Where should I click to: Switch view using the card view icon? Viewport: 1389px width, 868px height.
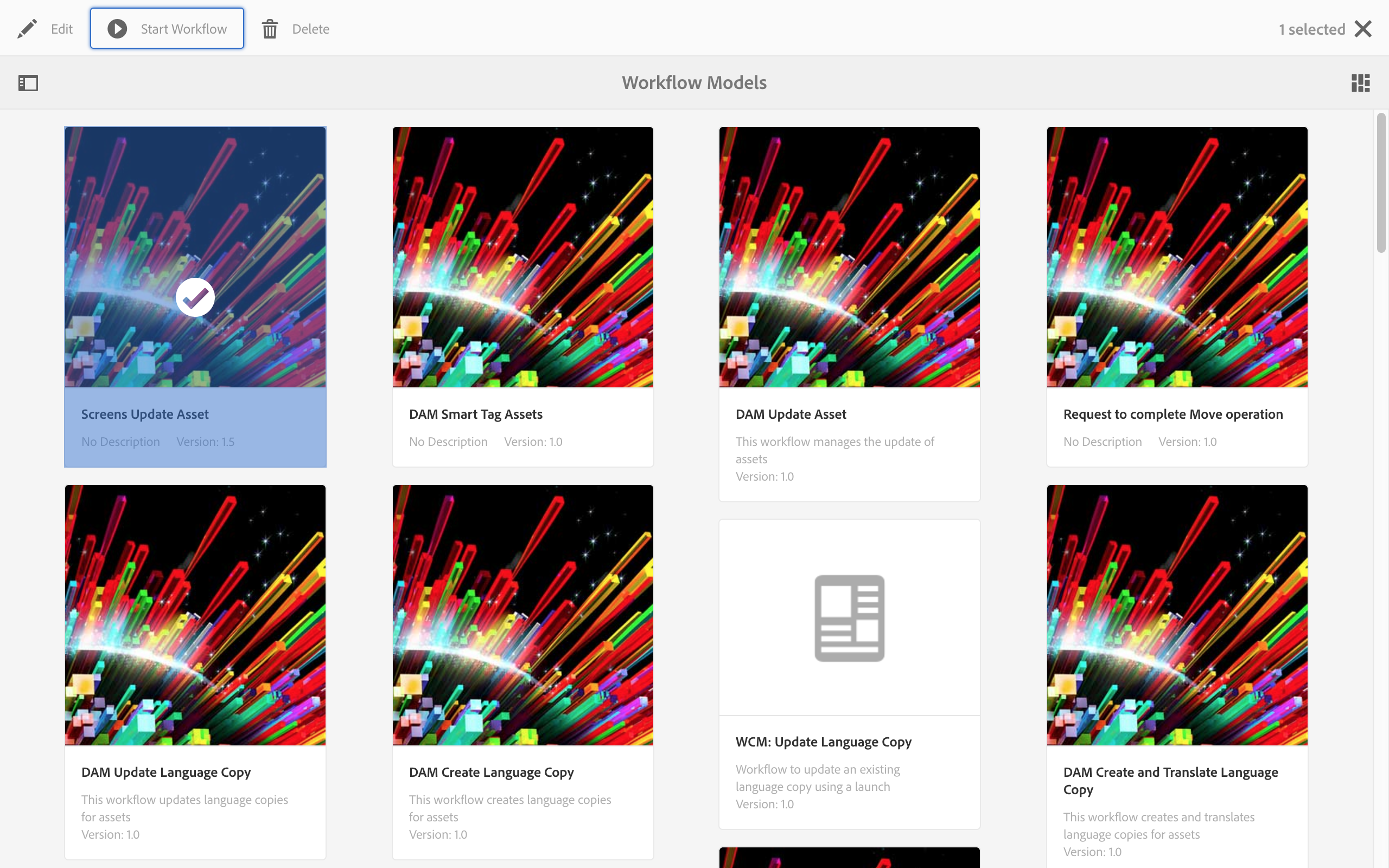pyautogui.click(x=1360, y=83)
